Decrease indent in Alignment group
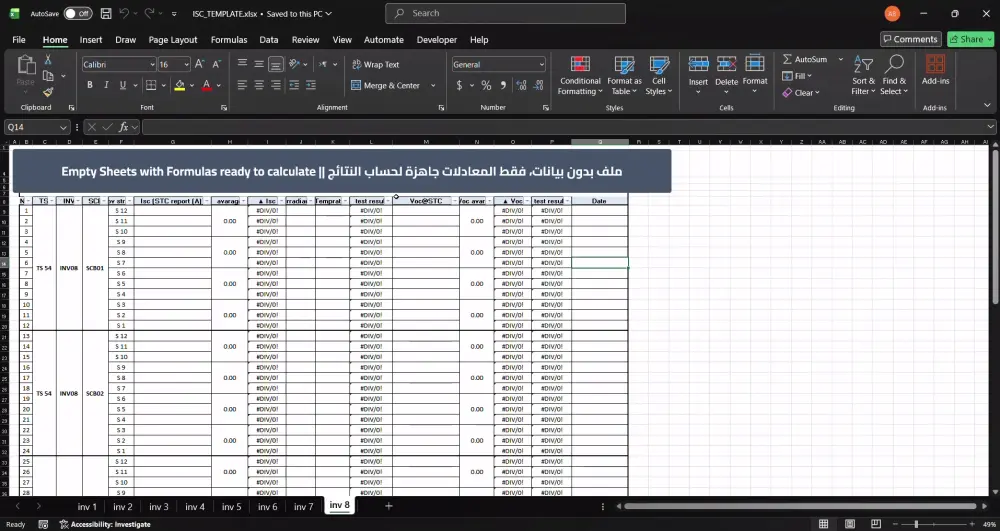Screen dimensions: 1000x531 (x=294, y=85)
